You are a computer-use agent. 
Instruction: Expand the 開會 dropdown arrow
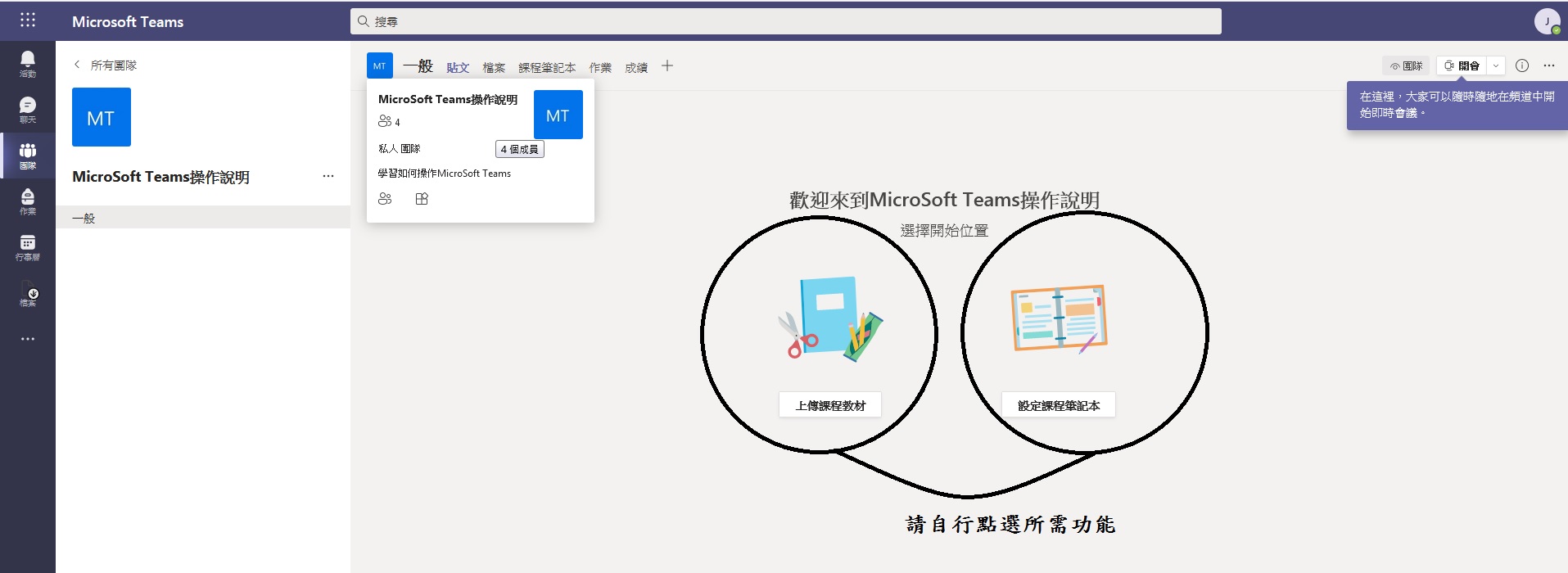coord(1496,65)
